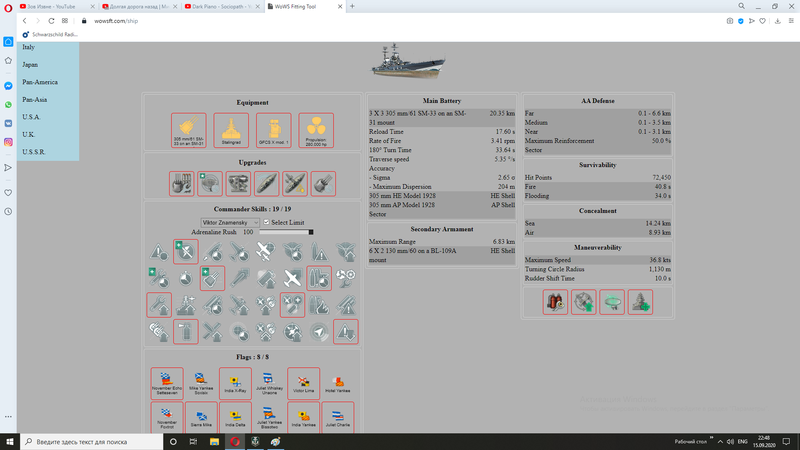Screen dimensions: 800x450
Task: Switch to the Dark Piano browser tab
Action: coord(222,6)
